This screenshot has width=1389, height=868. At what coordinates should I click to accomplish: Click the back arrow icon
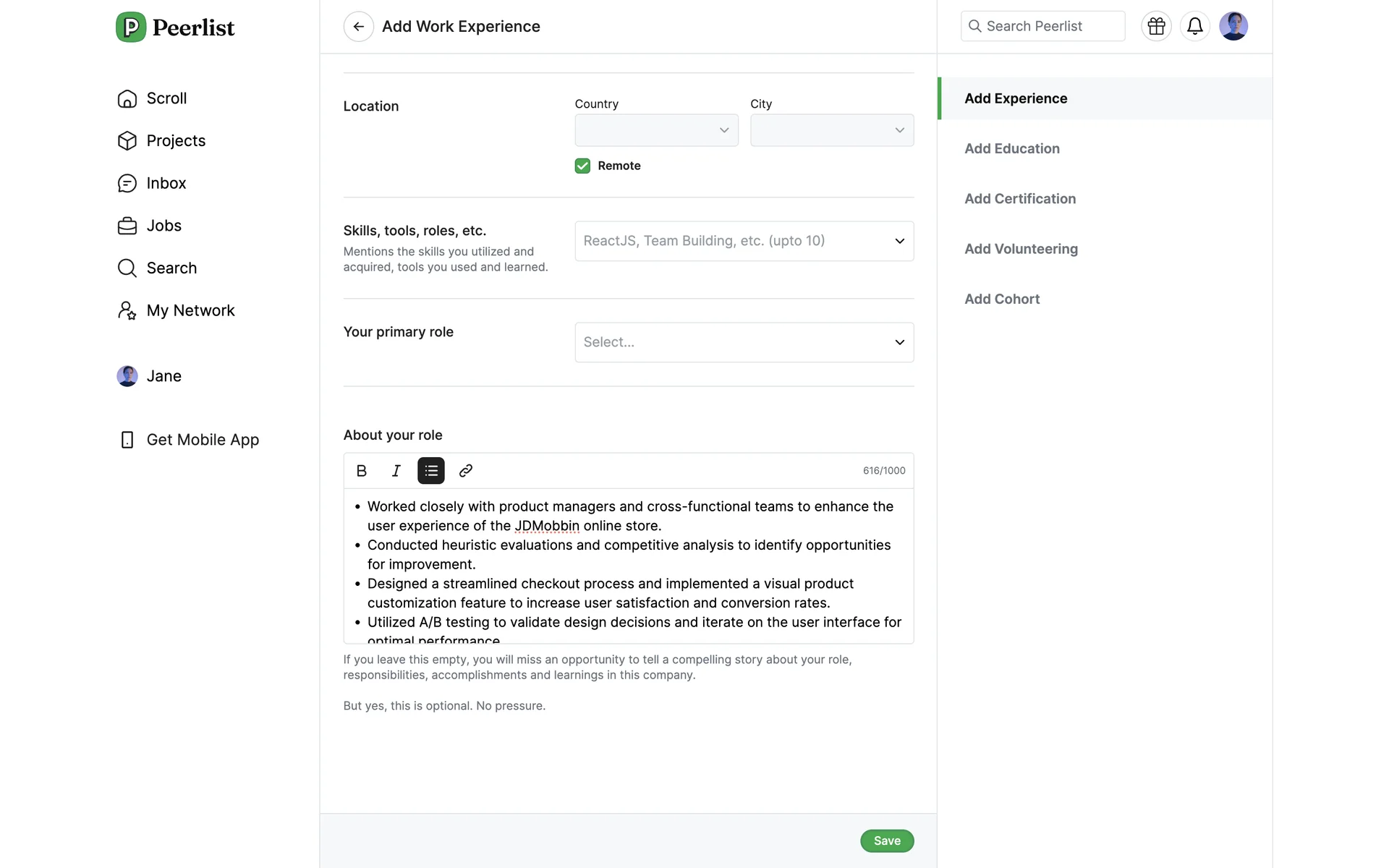pyautogui.click(x=358, y=27)
